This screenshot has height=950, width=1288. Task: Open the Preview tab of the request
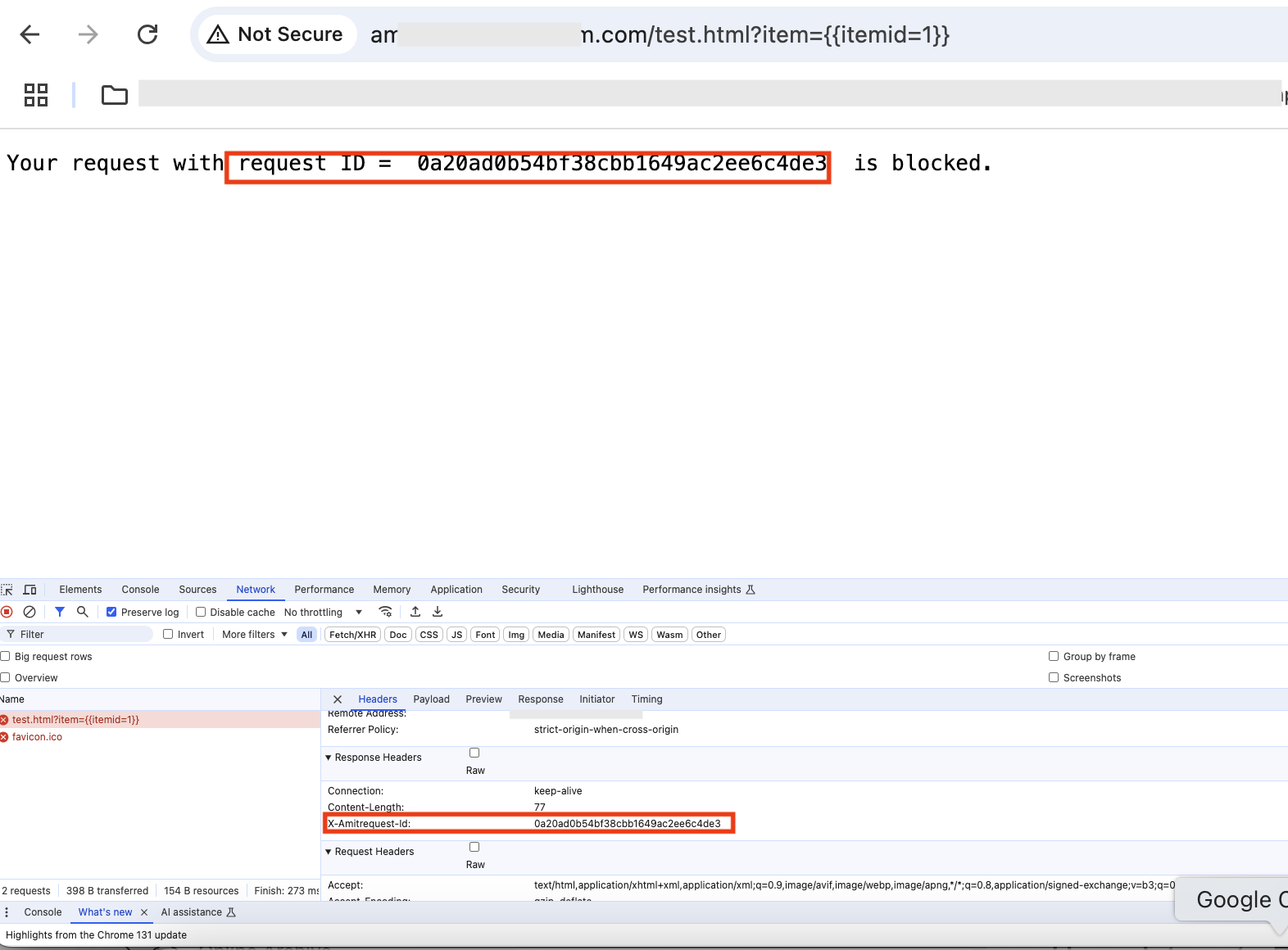click(483, 699)
